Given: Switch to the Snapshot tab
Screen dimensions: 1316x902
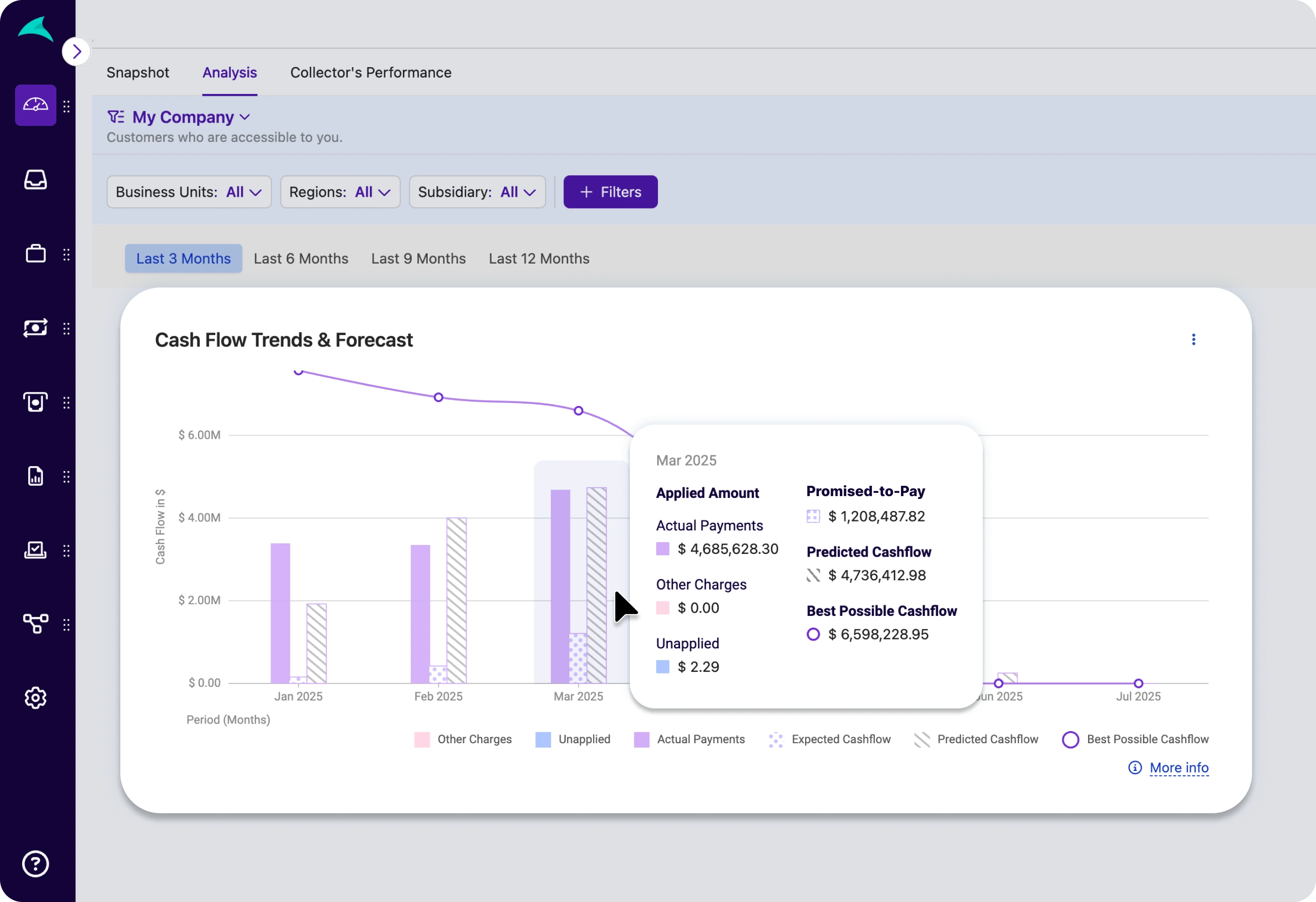Looking at the screenshot, I should coord(138,72).
